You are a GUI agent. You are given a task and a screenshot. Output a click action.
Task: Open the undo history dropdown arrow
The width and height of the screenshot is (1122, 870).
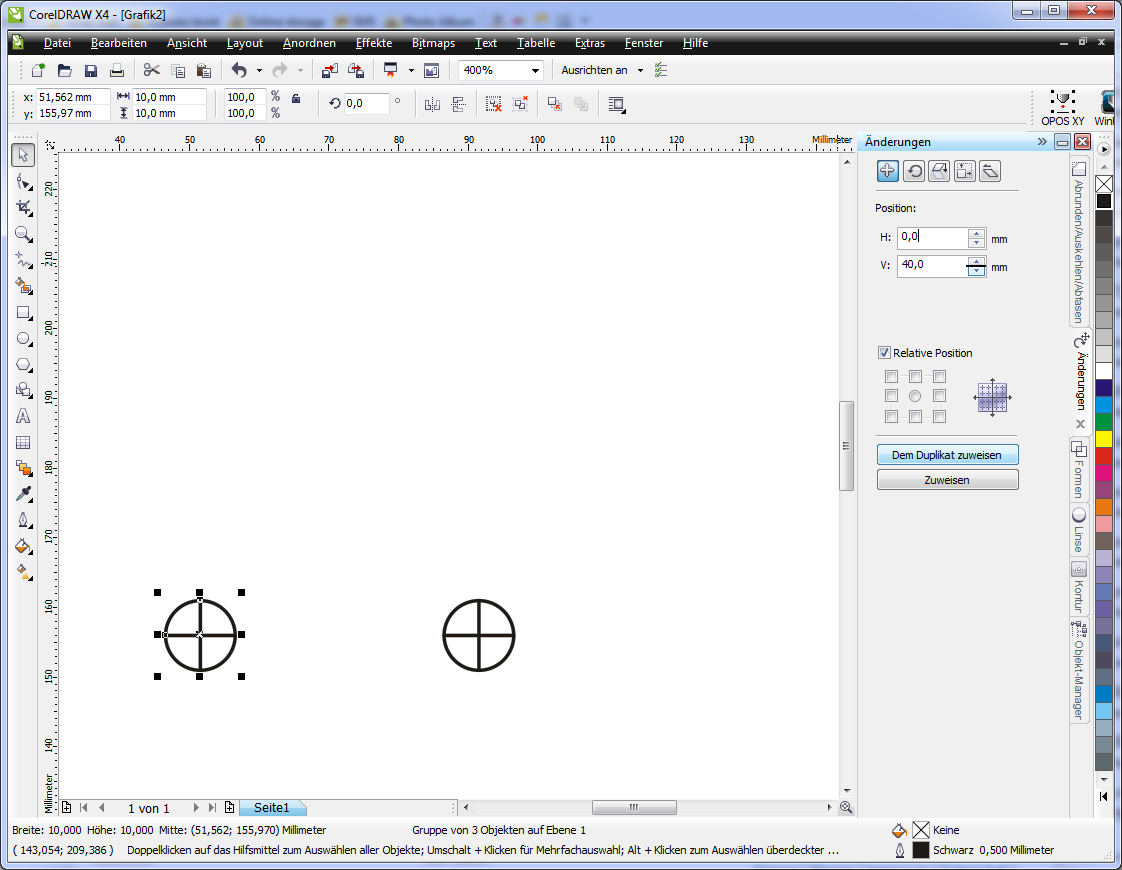[259, 70]
